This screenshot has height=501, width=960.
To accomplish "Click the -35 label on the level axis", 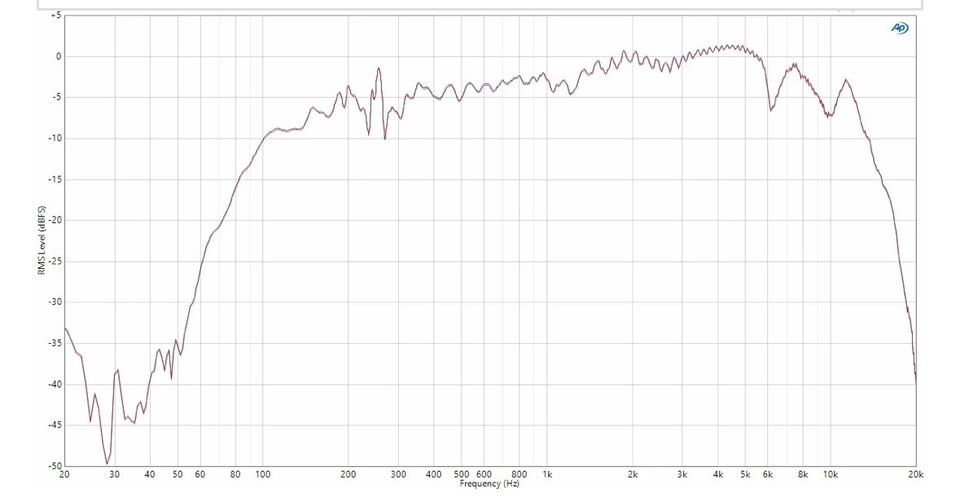I will (56, 343).
